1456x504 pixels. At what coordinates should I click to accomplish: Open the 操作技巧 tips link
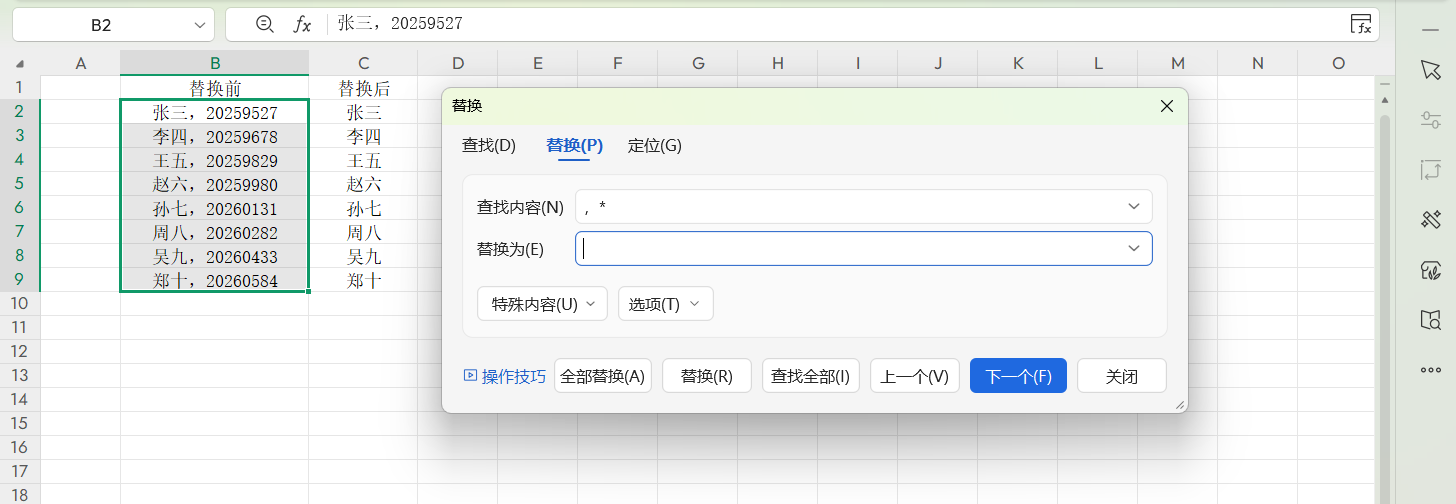click(505, 376)
